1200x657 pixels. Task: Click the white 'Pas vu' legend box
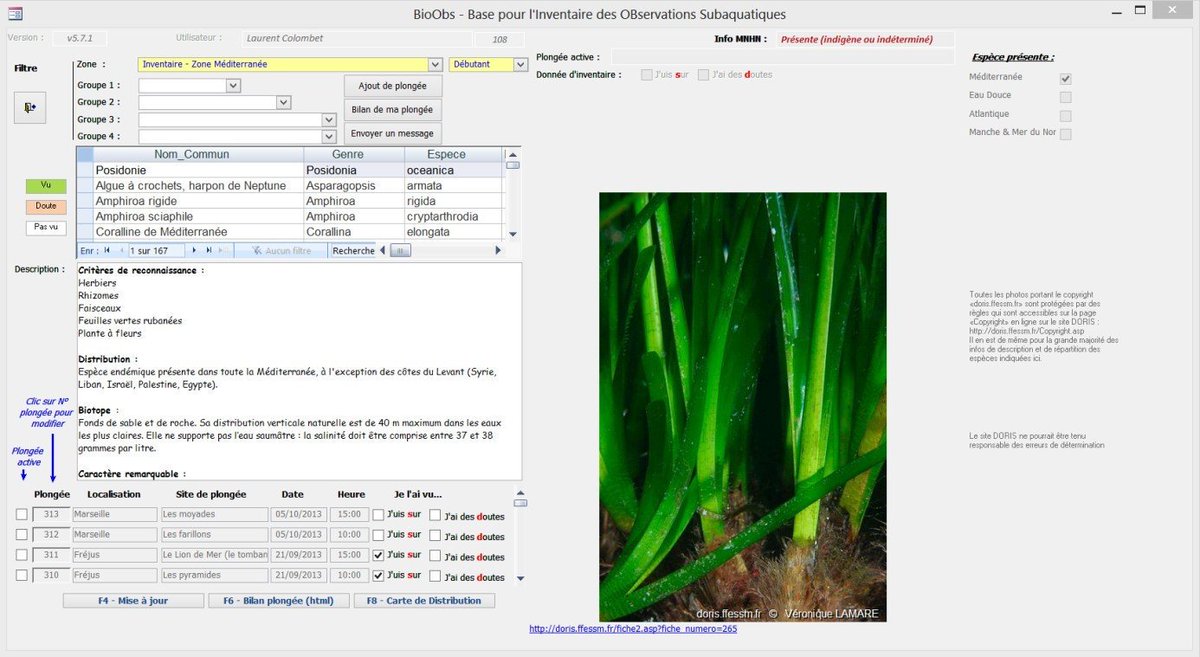46,227
